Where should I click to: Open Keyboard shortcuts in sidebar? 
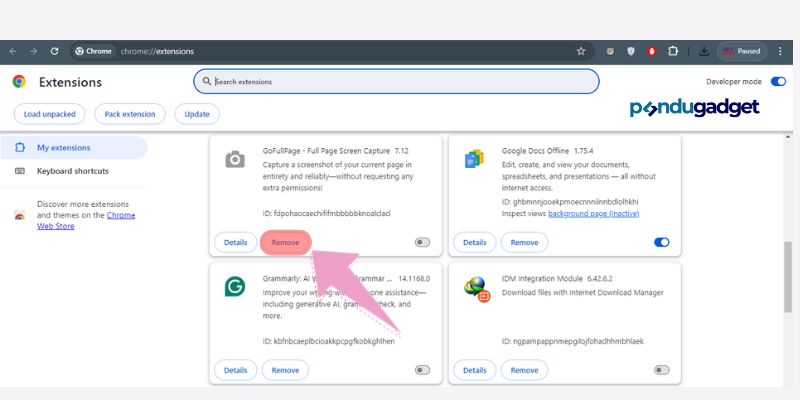click(72, 171)
